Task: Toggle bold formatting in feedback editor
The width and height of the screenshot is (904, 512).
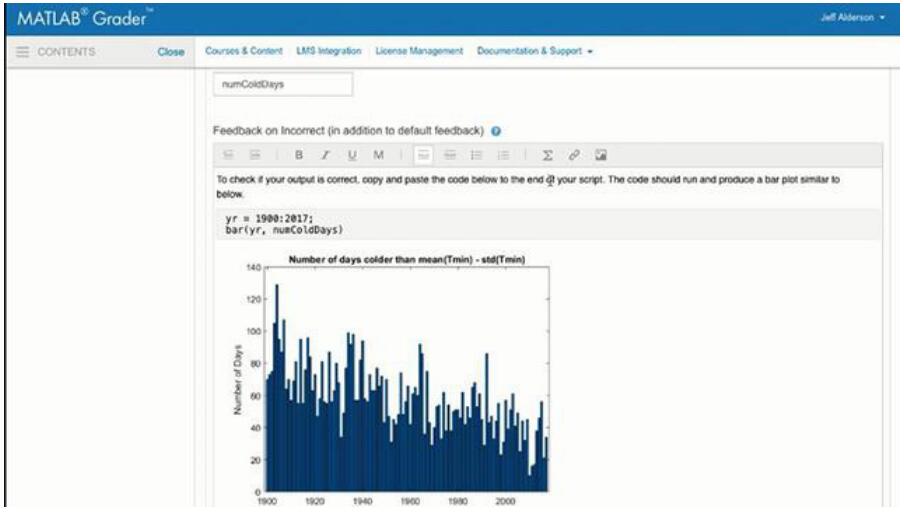Action: click(x=298, y=155)
